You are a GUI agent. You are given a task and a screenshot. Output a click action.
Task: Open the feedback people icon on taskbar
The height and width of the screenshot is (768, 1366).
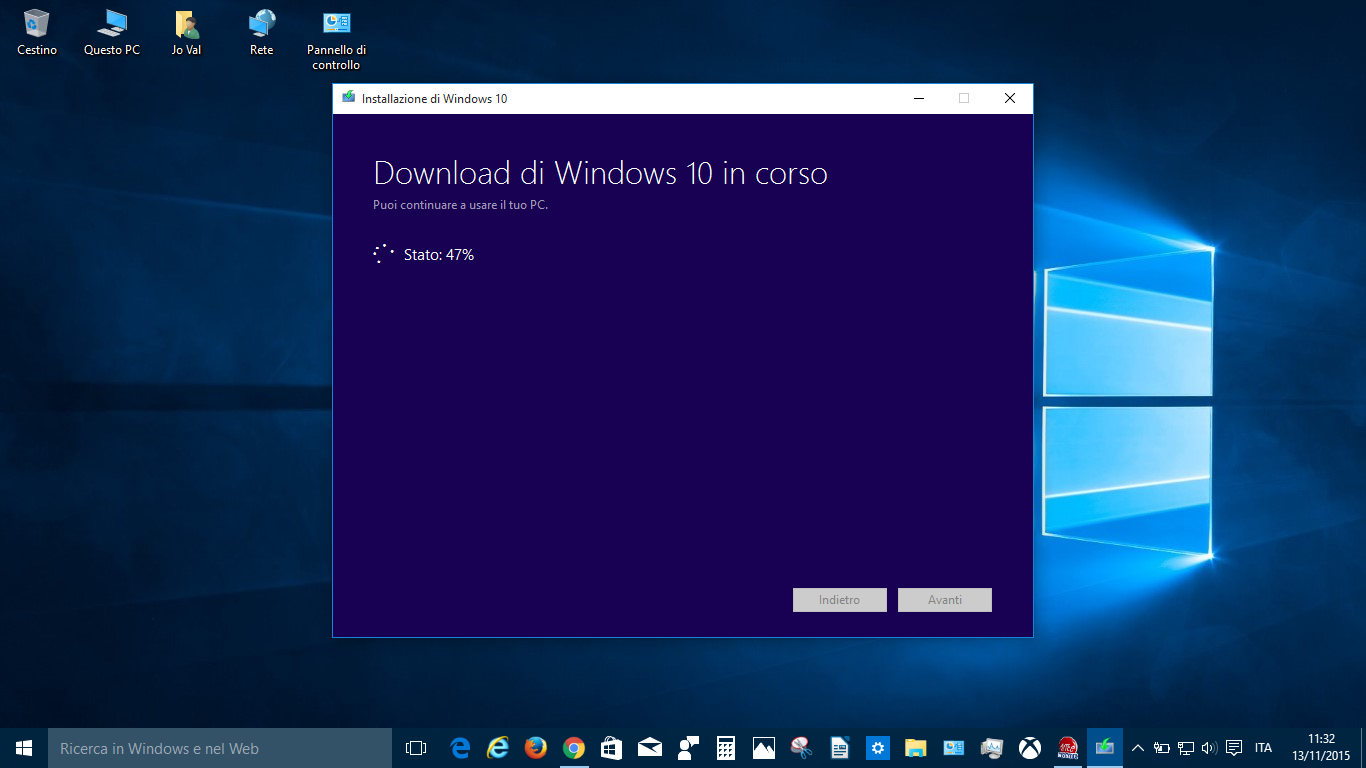point(688,748)
